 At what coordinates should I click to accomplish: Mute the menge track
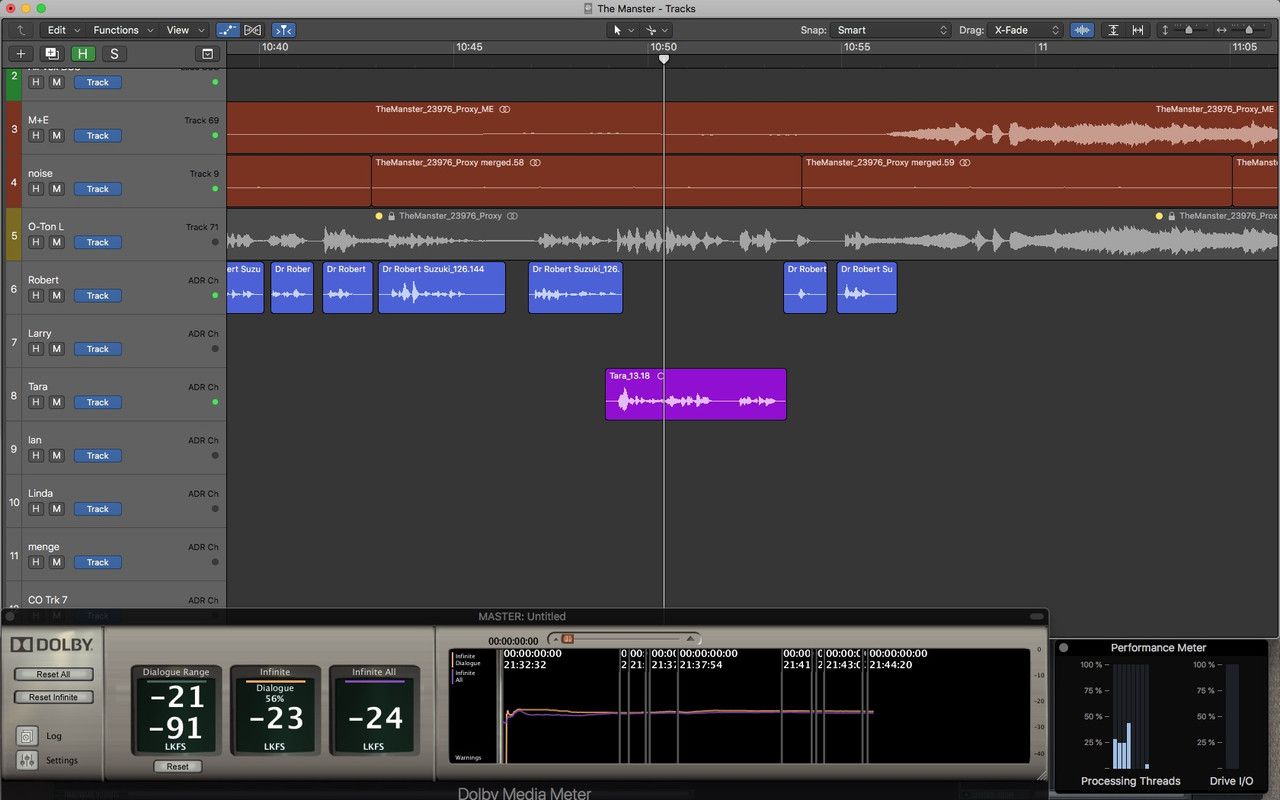click(57, 562)
